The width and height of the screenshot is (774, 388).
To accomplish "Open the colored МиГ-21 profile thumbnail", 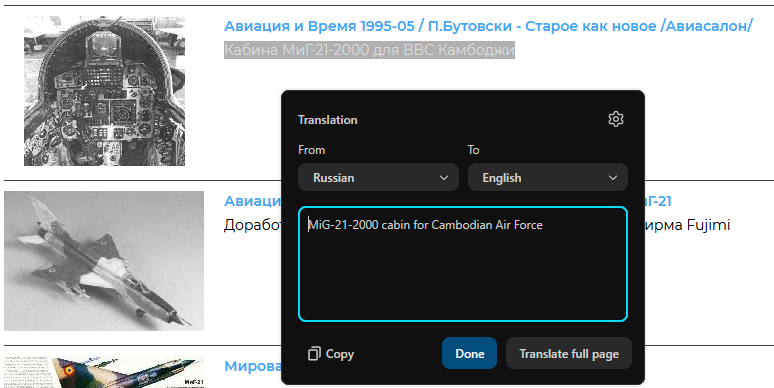I will click(104, 372).
